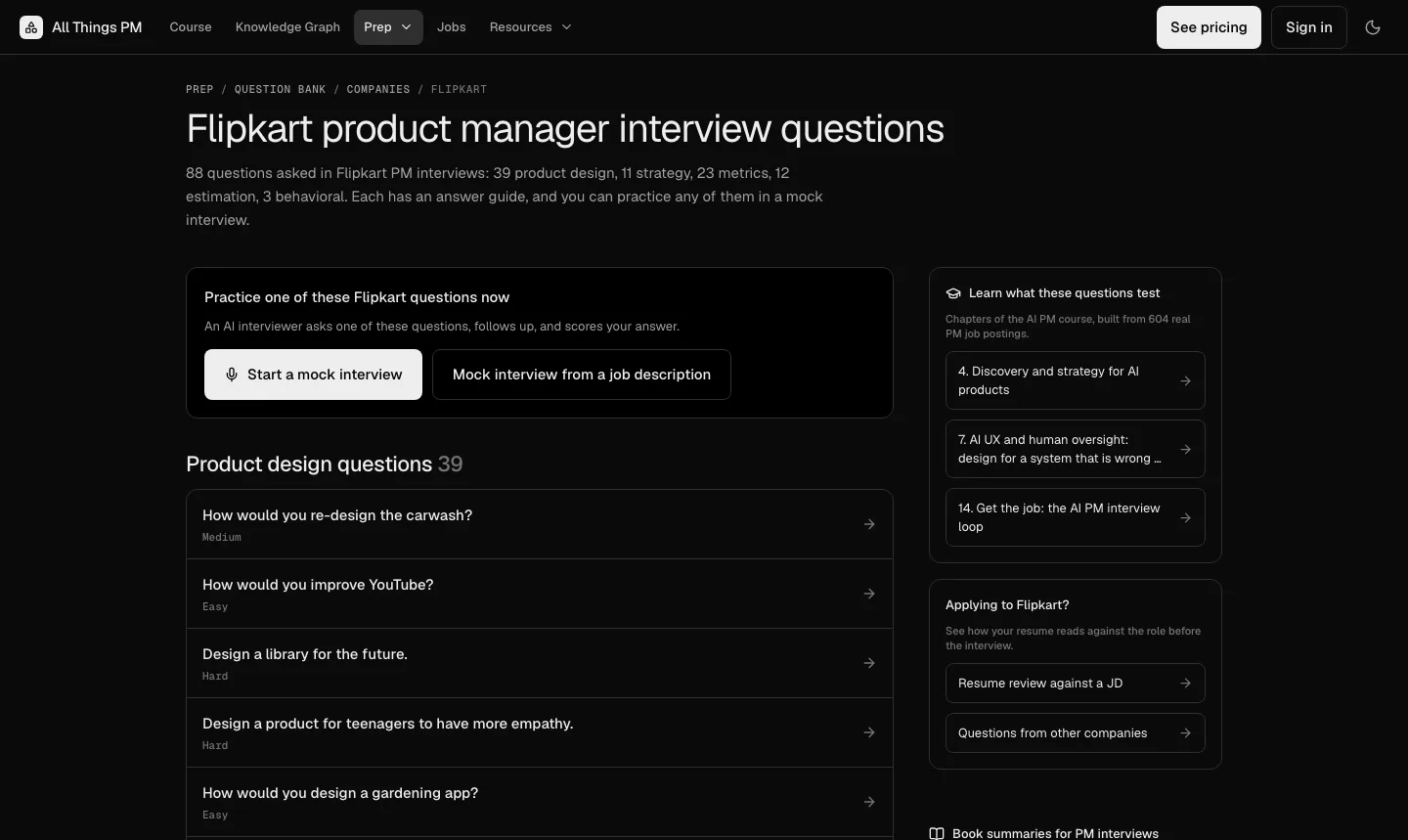Open the QUESTION BANK breadcrumb link

click(280, 89)
